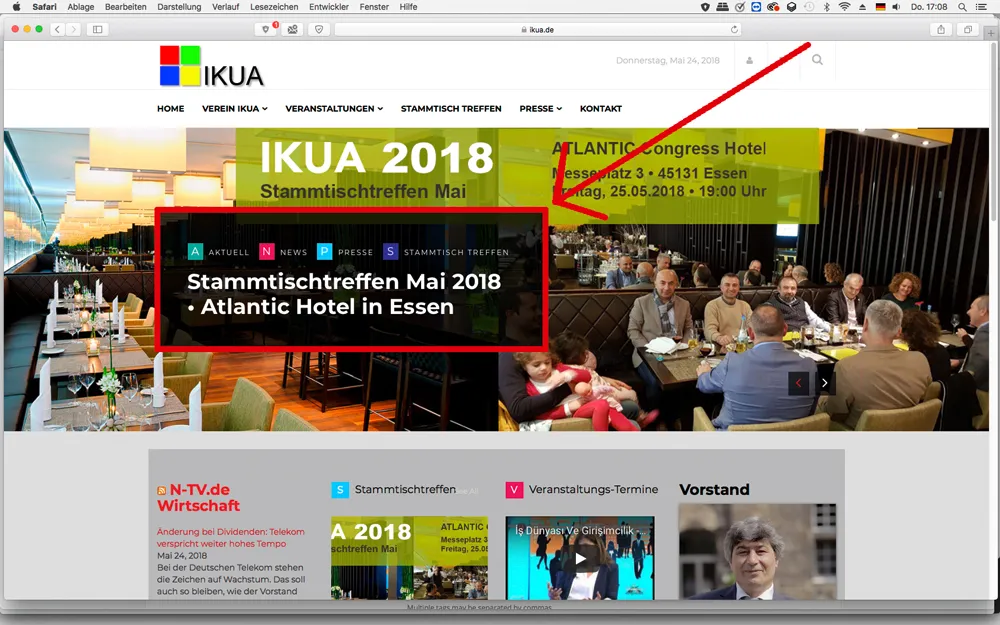1000x625 pixels.
Task: Click the IKUA logo
Action: (x=212, y=66)
